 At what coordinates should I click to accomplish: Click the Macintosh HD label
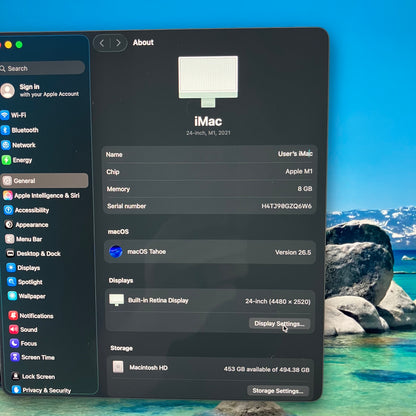(148, 368)
